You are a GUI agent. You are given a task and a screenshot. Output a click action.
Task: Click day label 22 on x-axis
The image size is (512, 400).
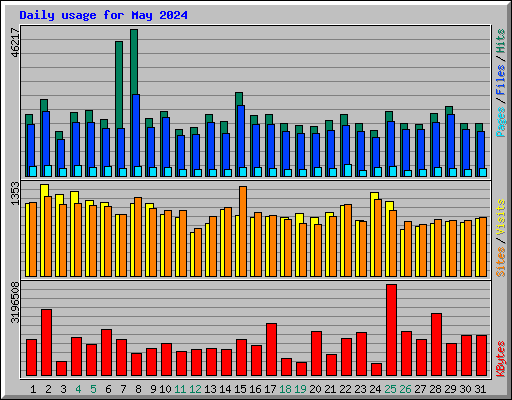point(345,389)
